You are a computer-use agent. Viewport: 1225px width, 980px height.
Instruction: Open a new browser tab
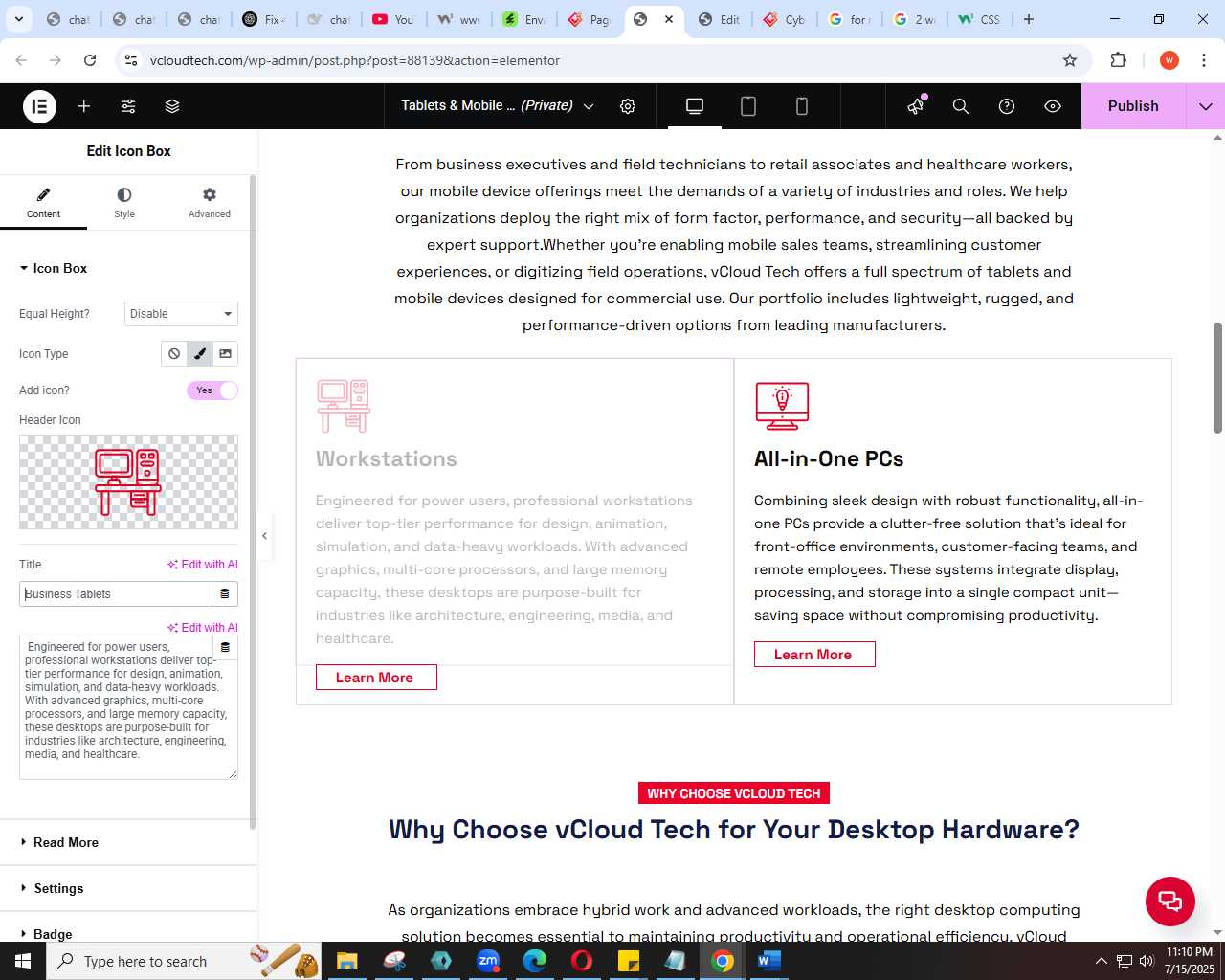click(x=1029, y=19)
